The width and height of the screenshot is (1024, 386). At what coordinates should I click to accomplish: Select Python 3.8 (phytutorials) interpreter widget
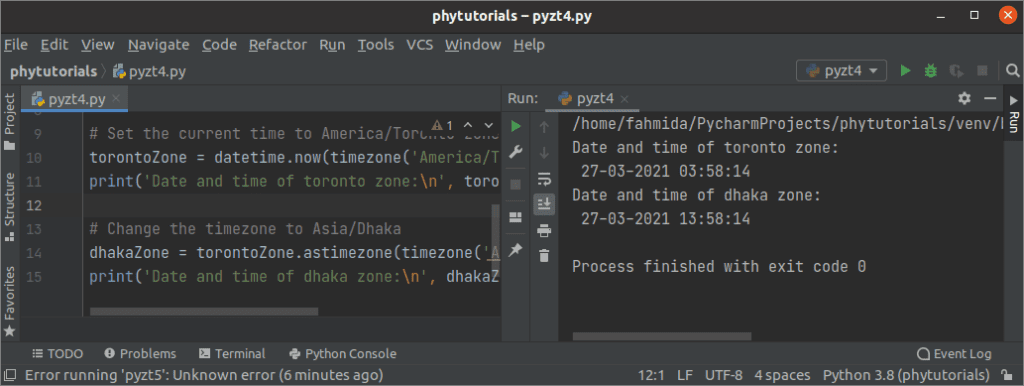[x=906, y=375]
